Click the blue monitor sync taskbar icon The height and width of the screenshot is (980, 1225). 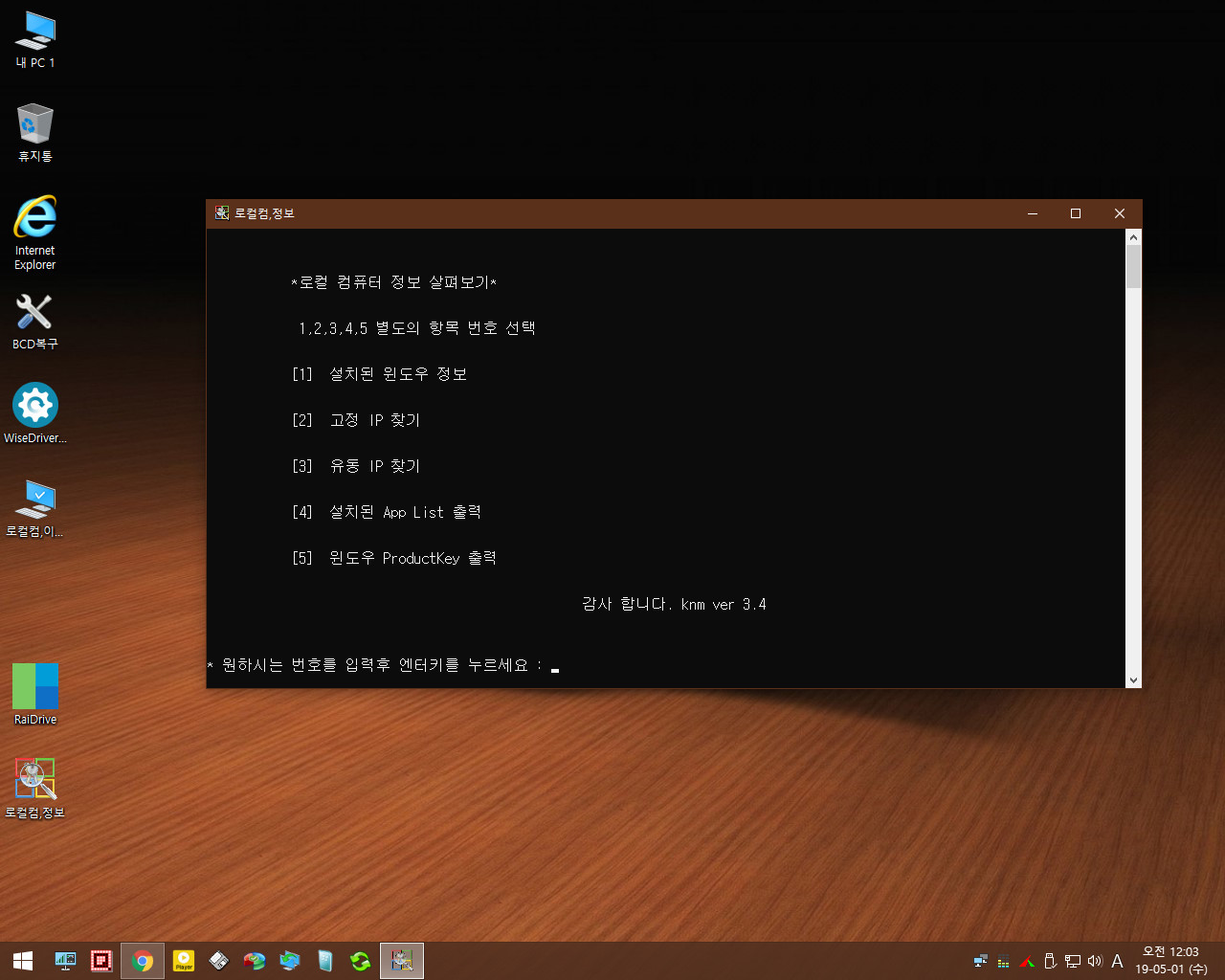pos(290,961)
